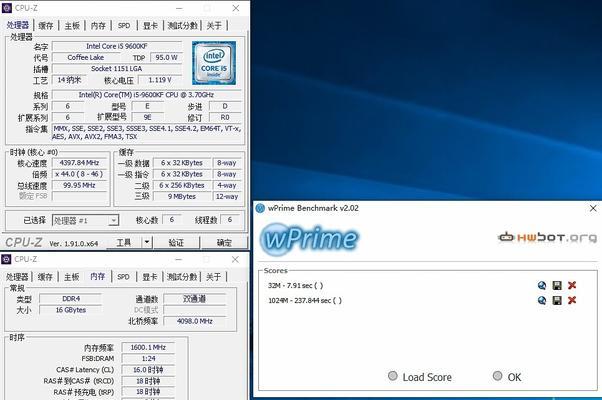
Task: Click the 1:24 FSB:DRAM ratio value
Action: pyautogui.click(x=148, y=359)
